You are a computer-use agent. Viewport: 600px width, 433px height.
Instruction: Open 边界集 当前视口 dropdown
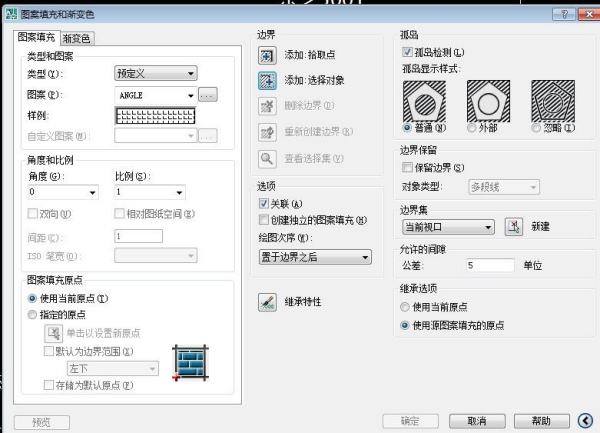coord(448,227)
